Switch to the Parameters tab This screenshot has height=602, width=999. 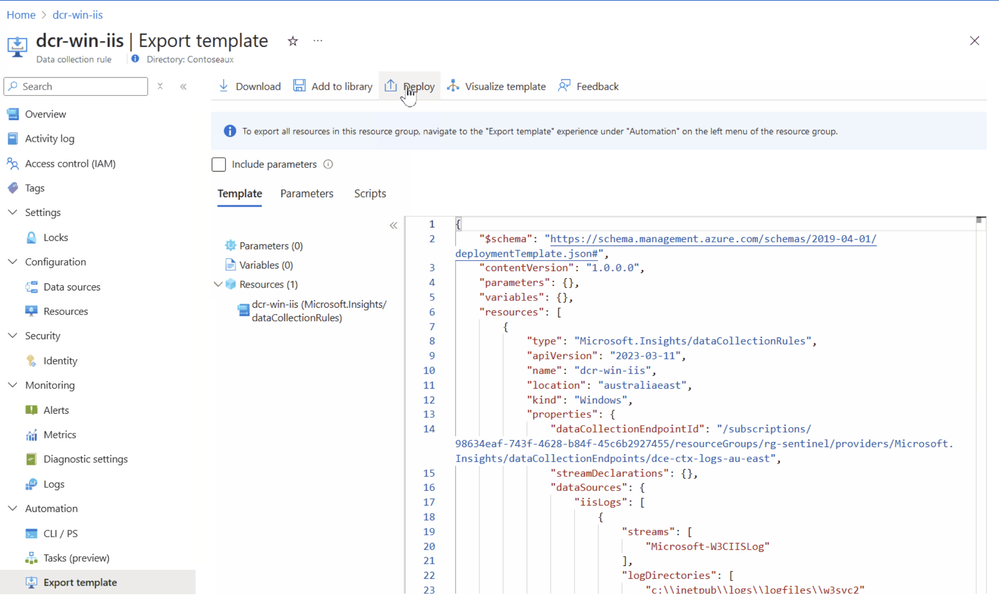pos(307,194)
